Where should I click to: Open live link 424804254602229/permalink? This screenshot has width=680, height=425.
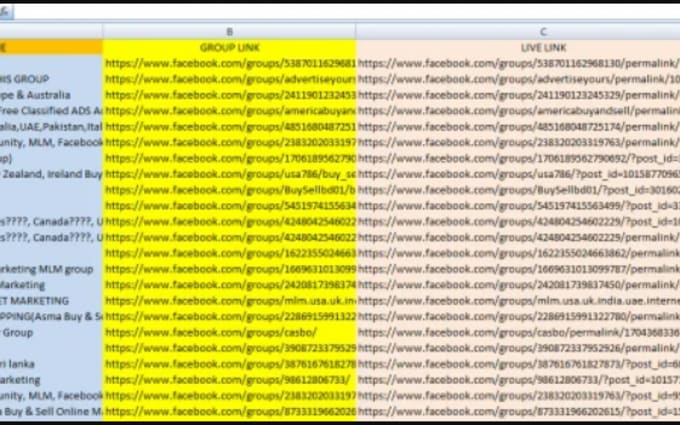(518, 238)
